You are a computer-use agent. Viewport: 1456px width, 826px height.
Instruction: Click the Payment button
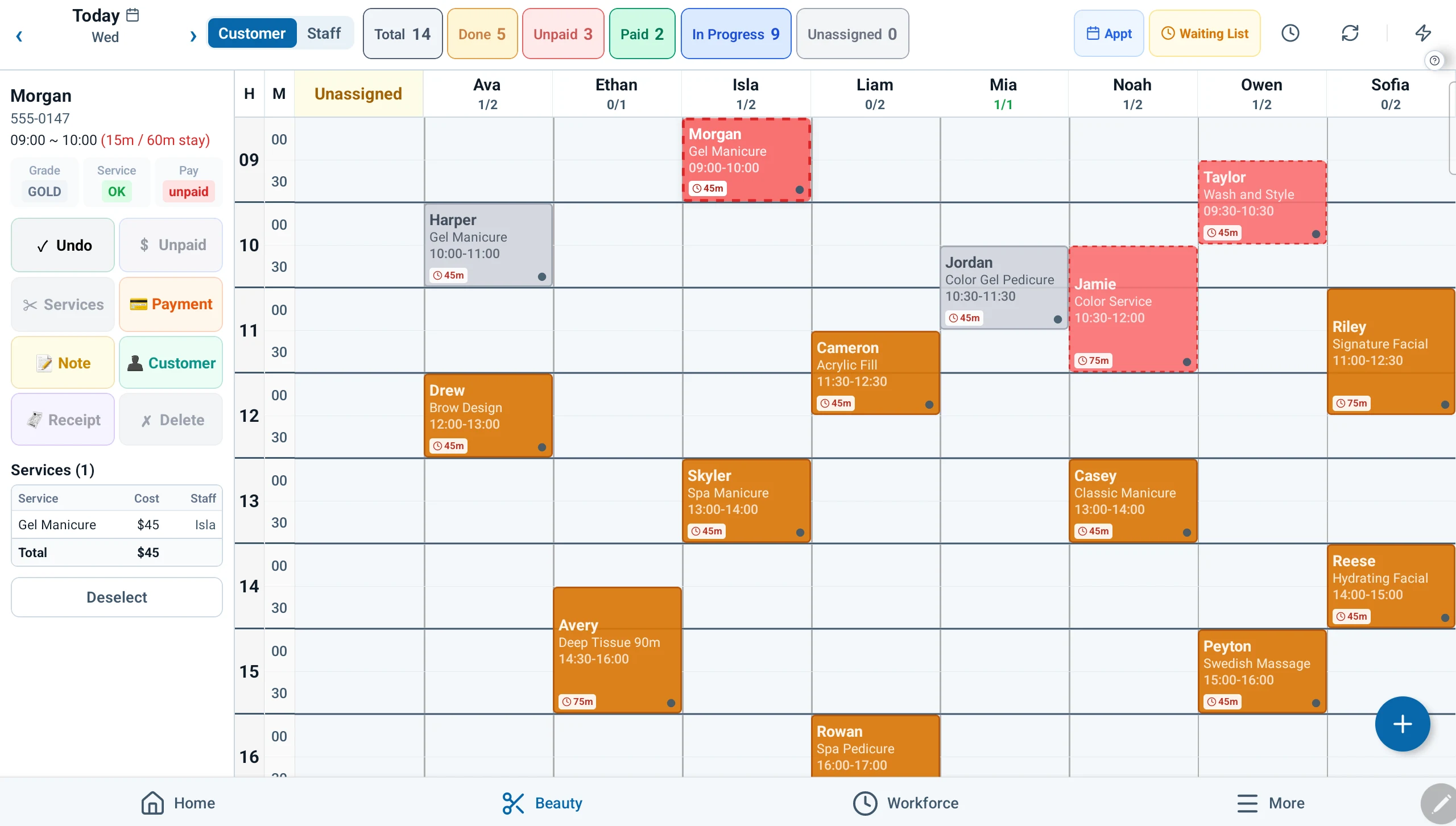pyautogui.click(x=171, y=304)
